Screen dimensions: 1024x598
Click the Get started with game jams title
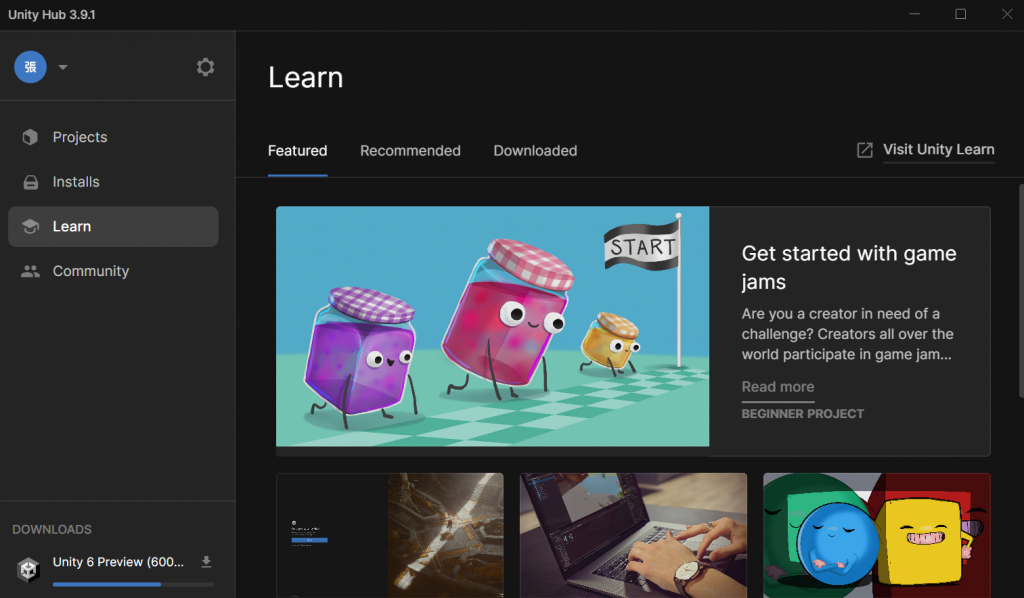point(848,267)
